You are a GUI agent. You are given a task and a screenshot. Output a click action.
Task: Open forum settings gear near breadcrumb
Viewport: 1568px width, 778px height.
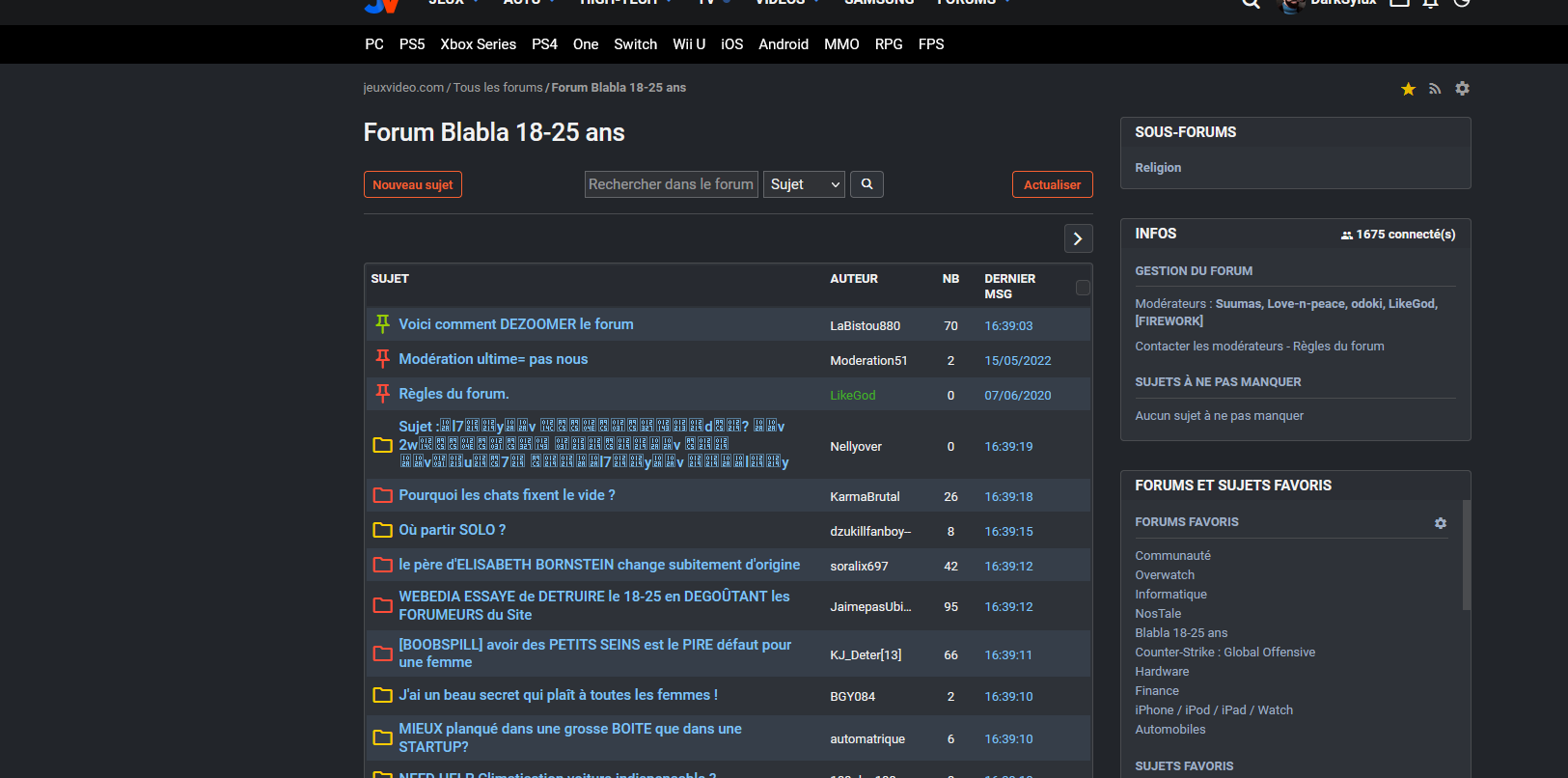1462,89
